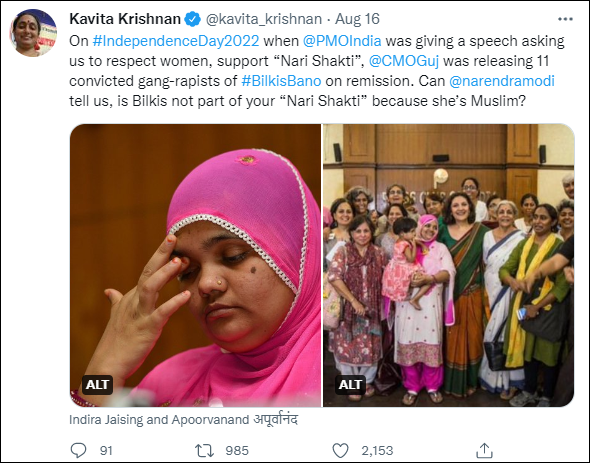Retweet using the retweet arrows icon

click(x=204, y=450)
